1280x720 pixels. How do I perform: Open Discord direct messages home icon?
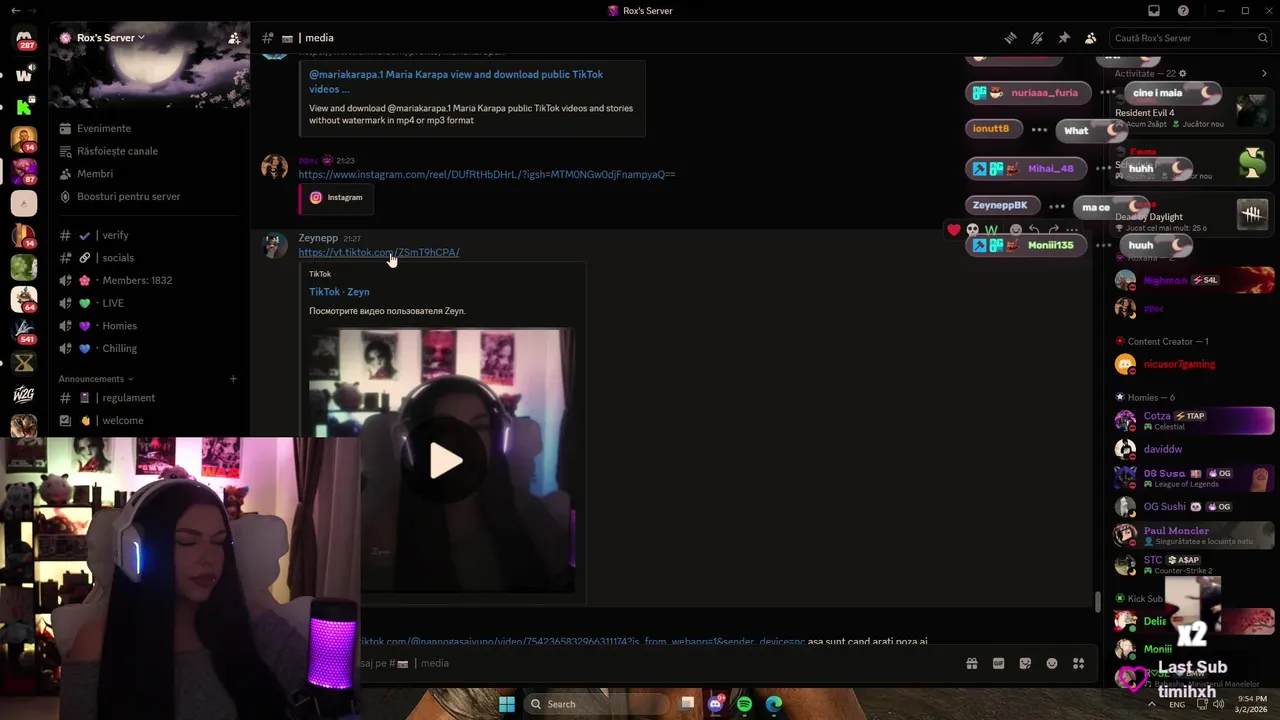(24, 39)
